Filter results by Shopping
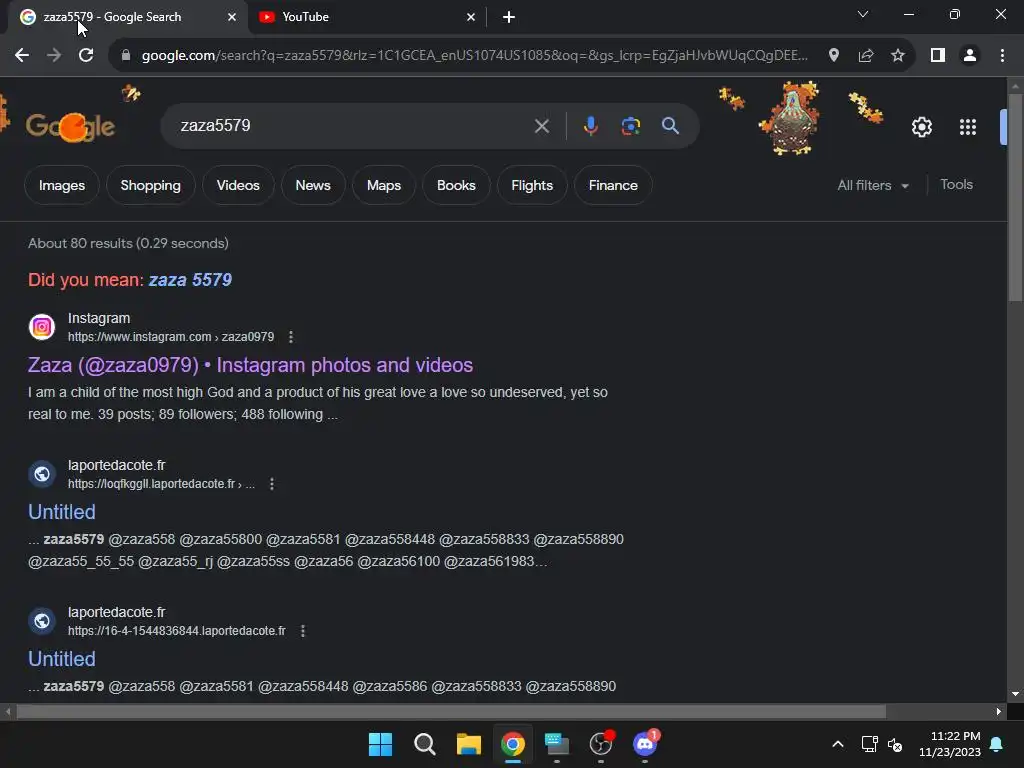1024x768 pixels. click(150, 185)
